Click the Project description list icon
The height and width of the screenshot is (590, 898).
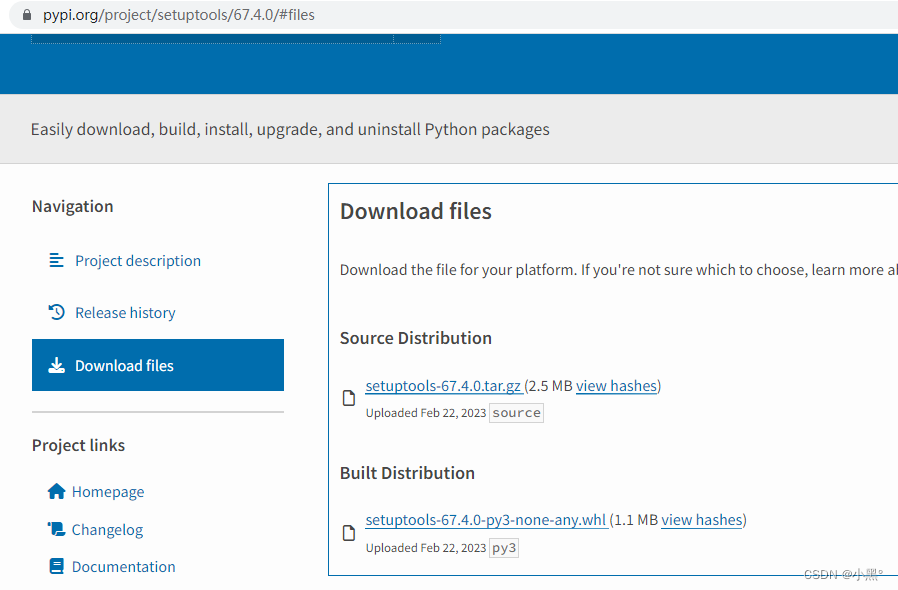56,261
